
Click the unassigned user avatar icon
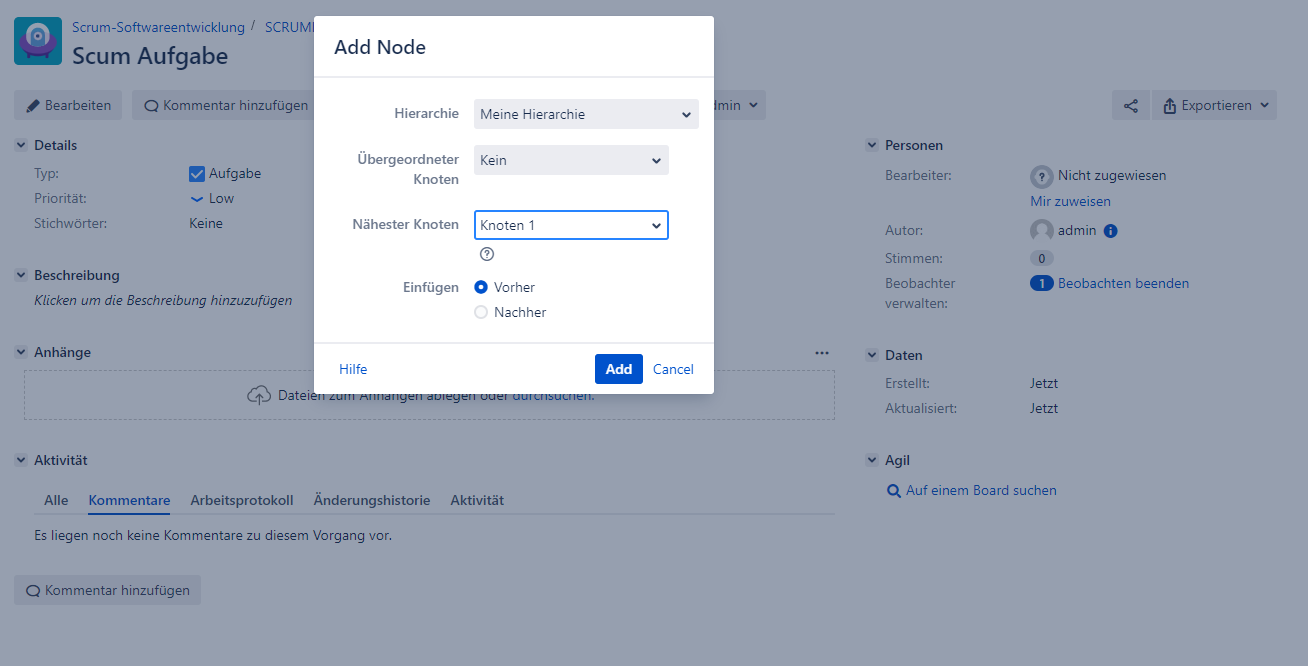pos(1042,176)
